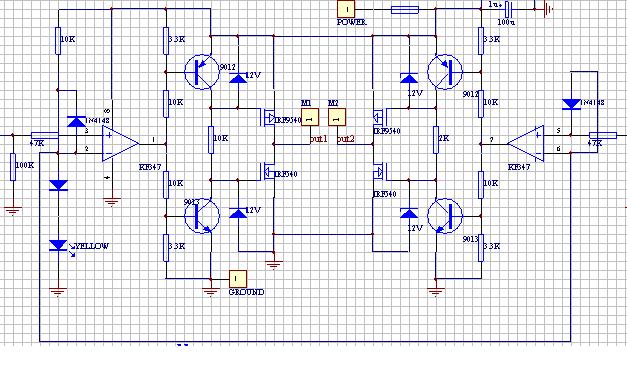Image resolution: width=627 pixels, height=384 pixels.
Task: Click the left IRF540 MOSFET symbol
Action: pyautogui.click(x=268, y=172)
